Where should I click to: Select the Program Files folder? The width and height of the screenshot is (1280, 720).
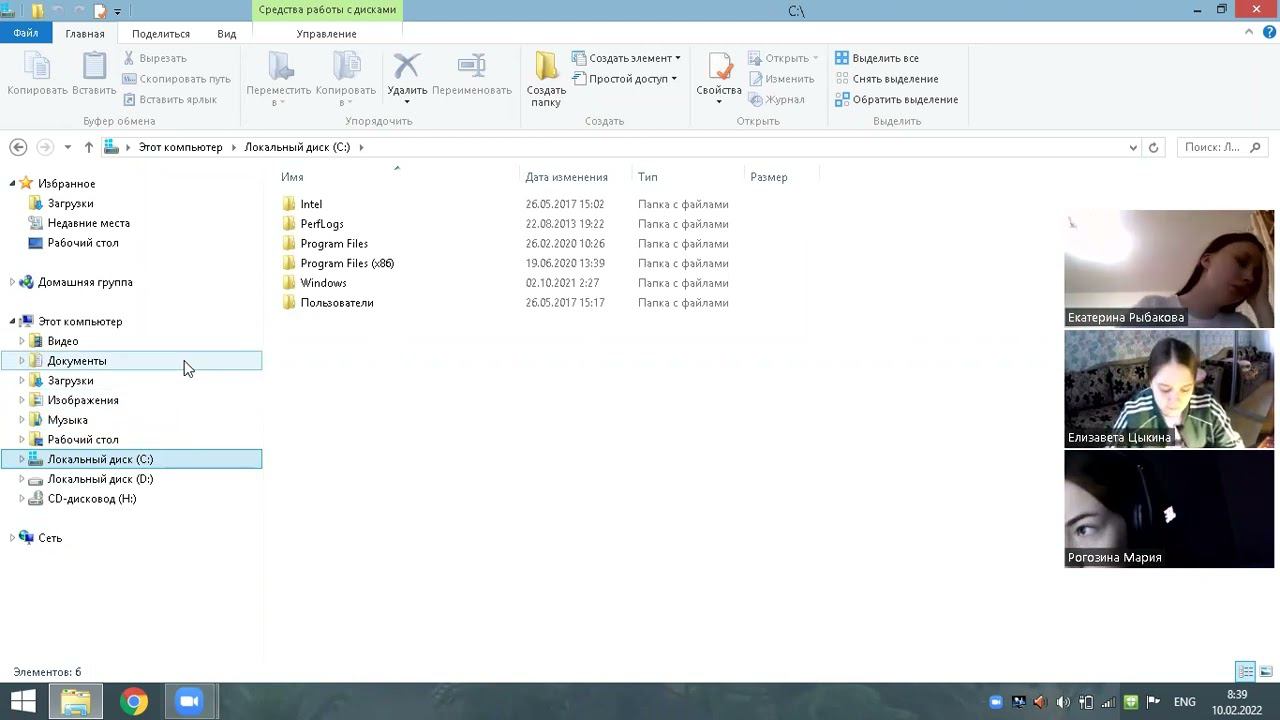[x=334, y=244]
